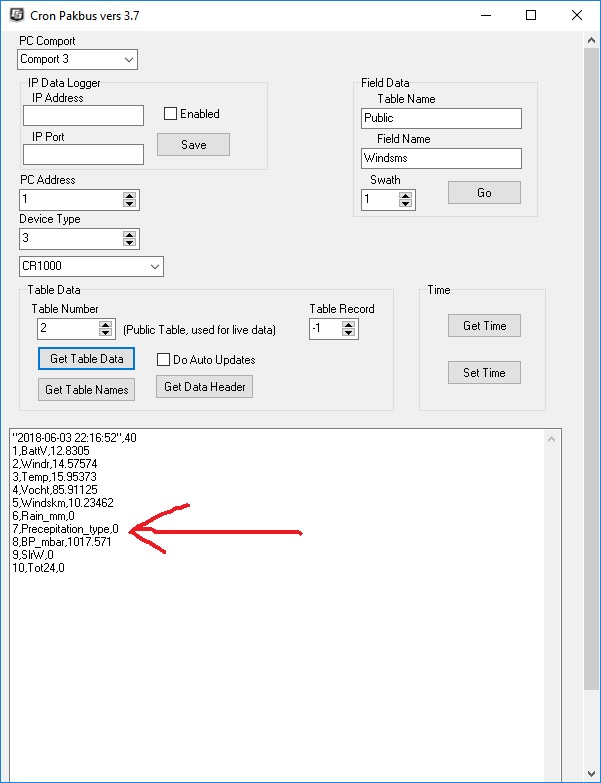Click the output line 1,BattV,12.8305
The height and width of the screenshot is (783, 601).
tap(51, 451)
